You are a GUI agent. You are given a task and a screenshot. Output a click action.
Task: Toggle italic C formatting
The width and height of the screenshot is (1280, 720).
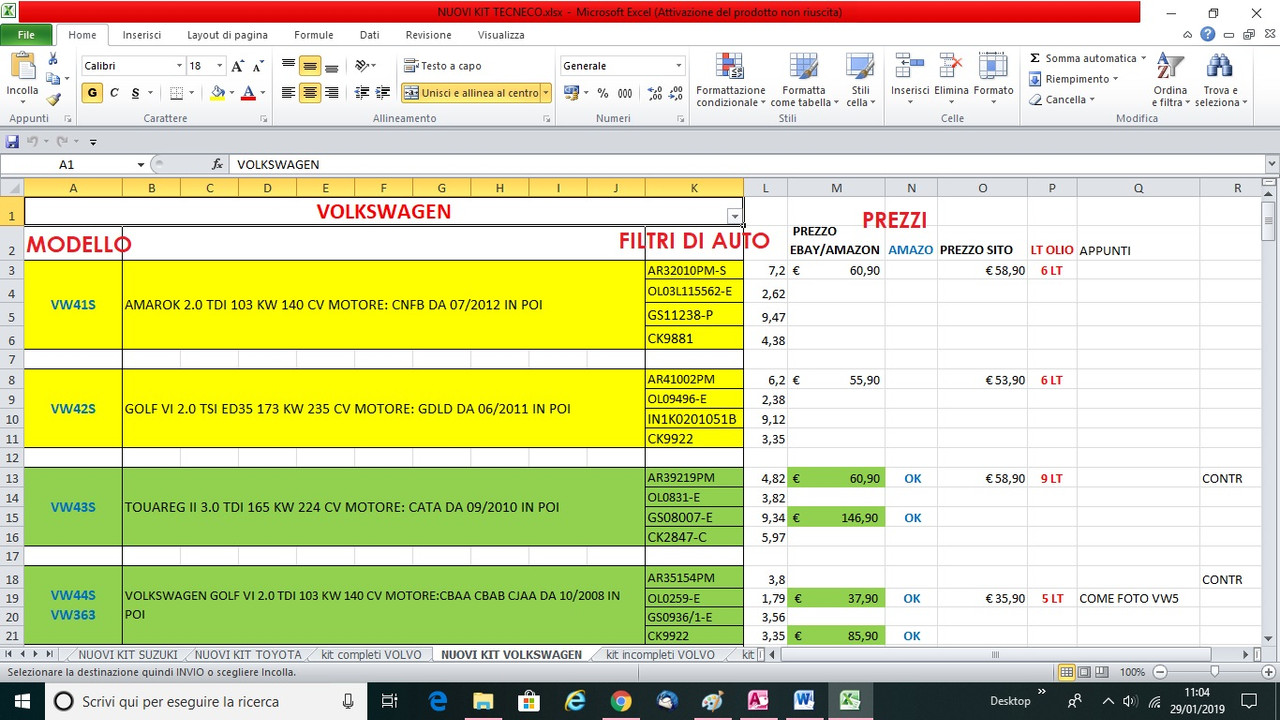click(114, 93)
